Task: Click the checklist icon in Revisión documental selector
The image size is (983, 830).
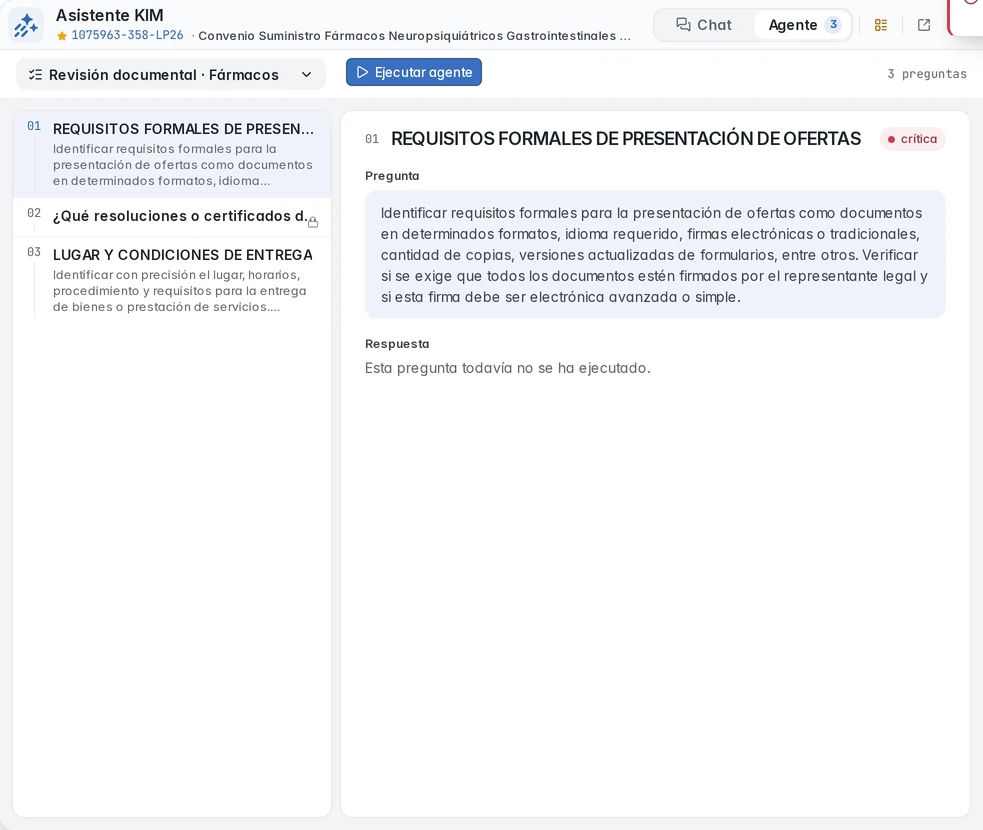Action: point(36,75)
